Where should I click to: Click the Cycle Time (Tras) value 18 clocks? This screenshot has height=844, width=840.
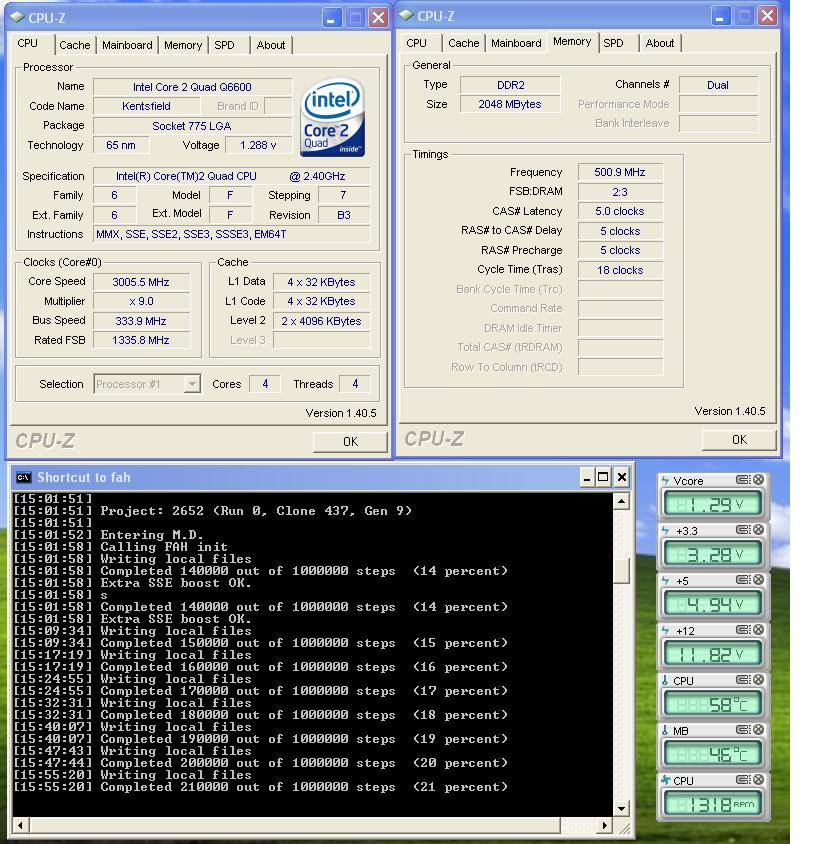coord(620,270)
